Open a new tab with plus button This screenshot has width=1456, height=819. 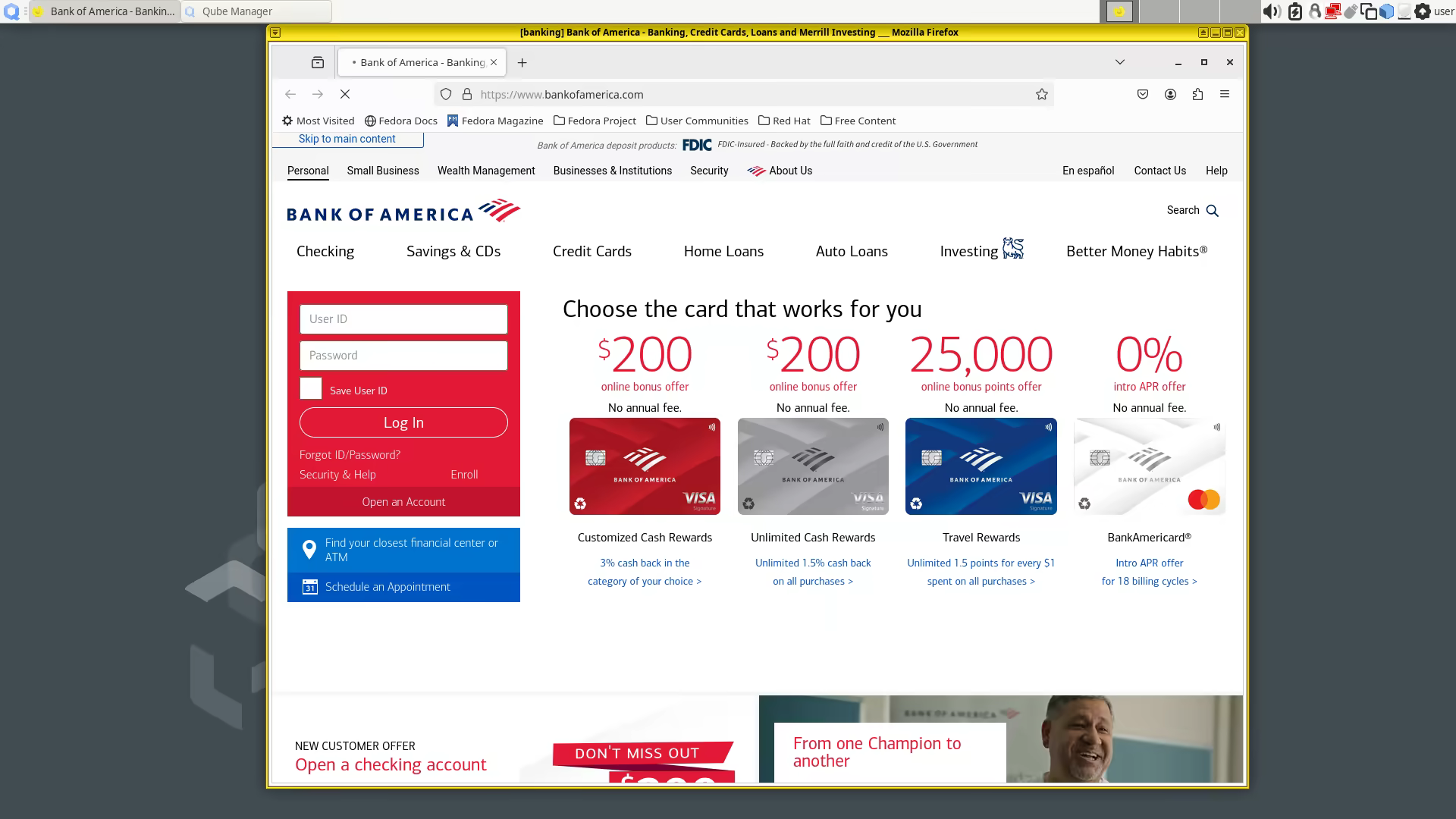(522, 63)
